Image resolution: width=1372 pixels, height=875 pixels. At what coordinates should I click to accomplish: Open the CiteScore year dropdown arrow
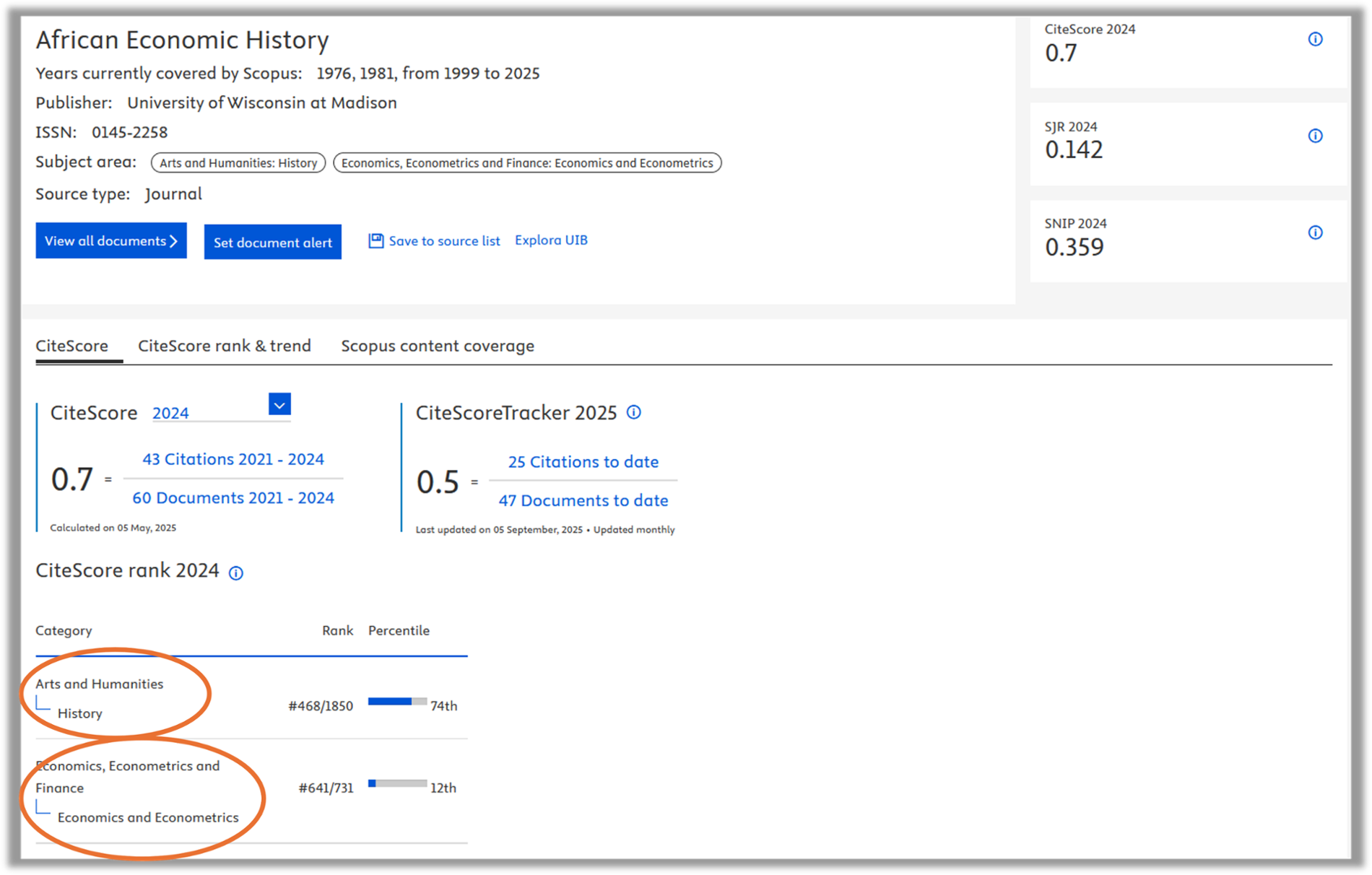pos(279,404)
